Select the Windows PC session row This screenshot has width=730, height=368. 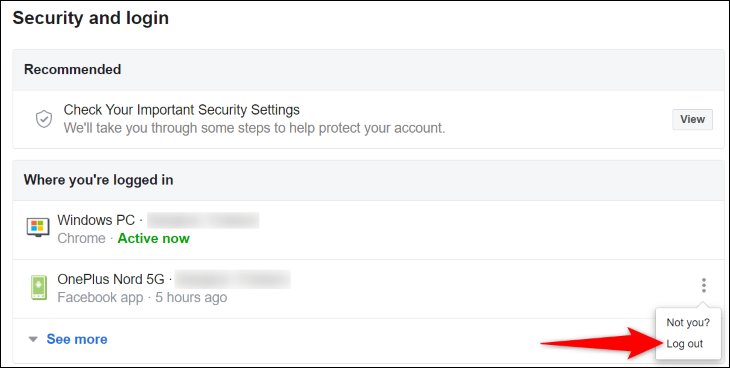pos(368,230)
